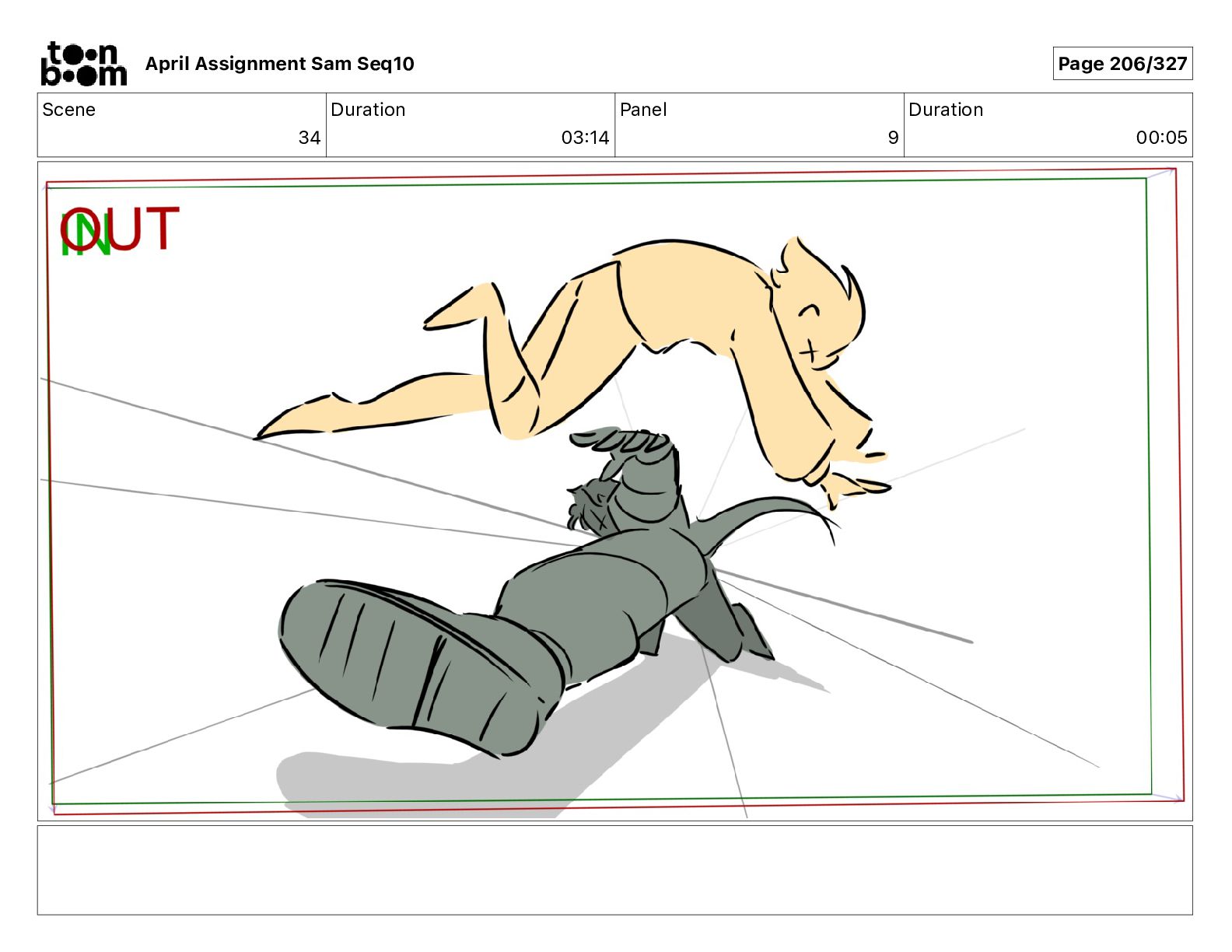1232x952 pixels.
Task: Select the title 'April Assignment Sam Seq10'
Action: (279, 64)
